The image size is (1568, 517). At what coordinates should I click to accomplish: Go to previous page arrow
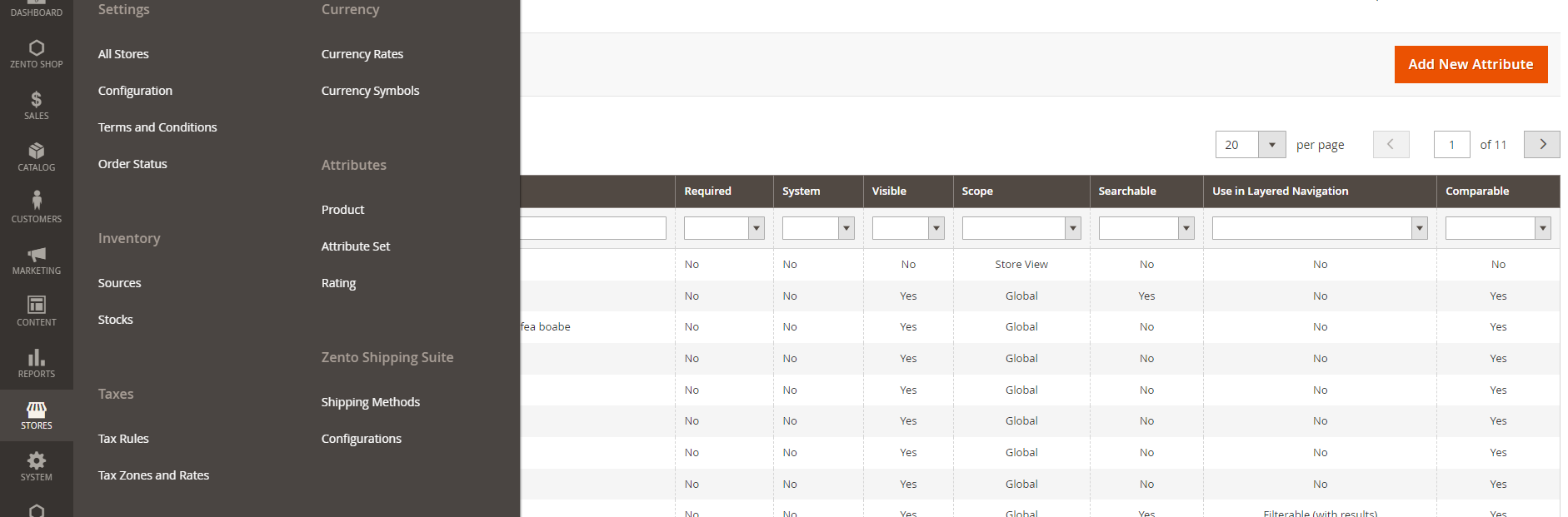click(1391, 144)
